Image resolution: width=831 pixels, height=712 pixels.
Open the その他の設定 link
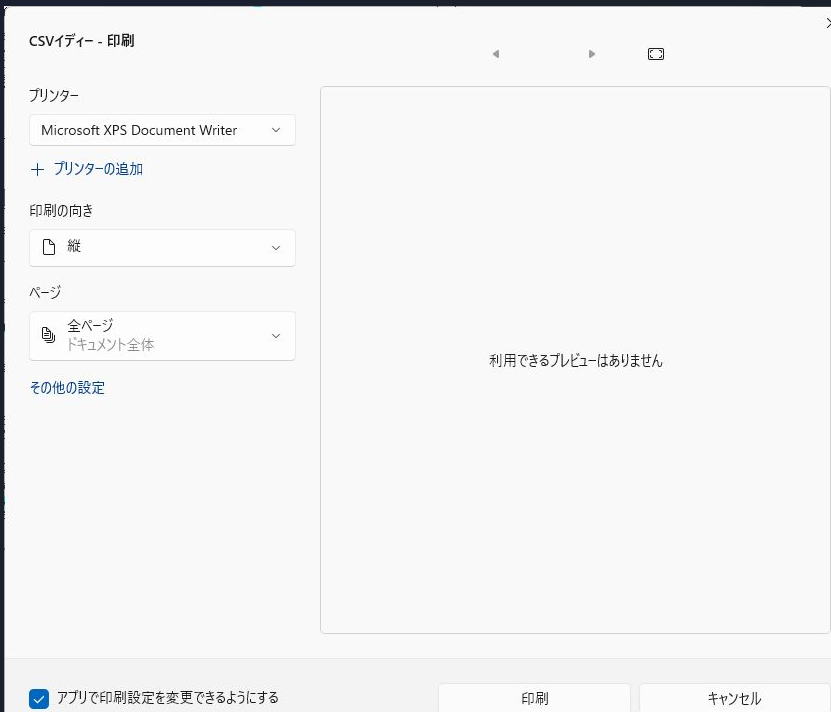pos(67,388)
